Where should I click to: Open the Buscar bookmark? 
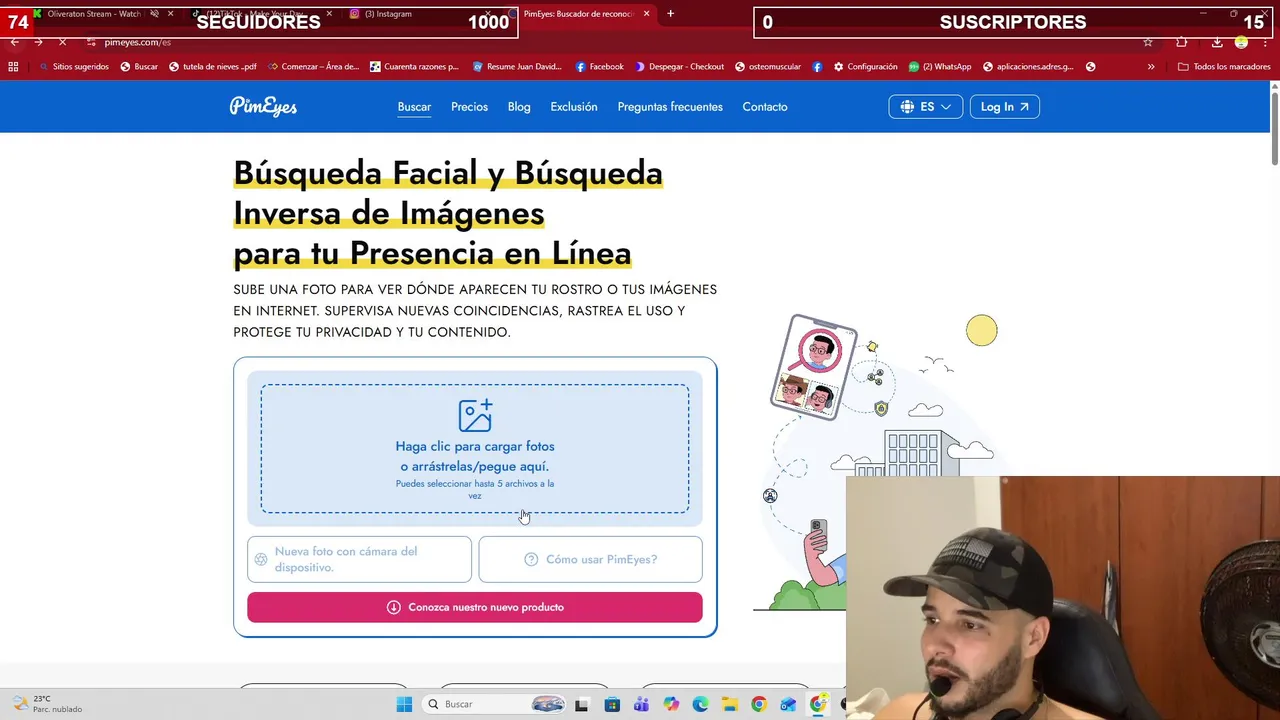click(139, 67)
